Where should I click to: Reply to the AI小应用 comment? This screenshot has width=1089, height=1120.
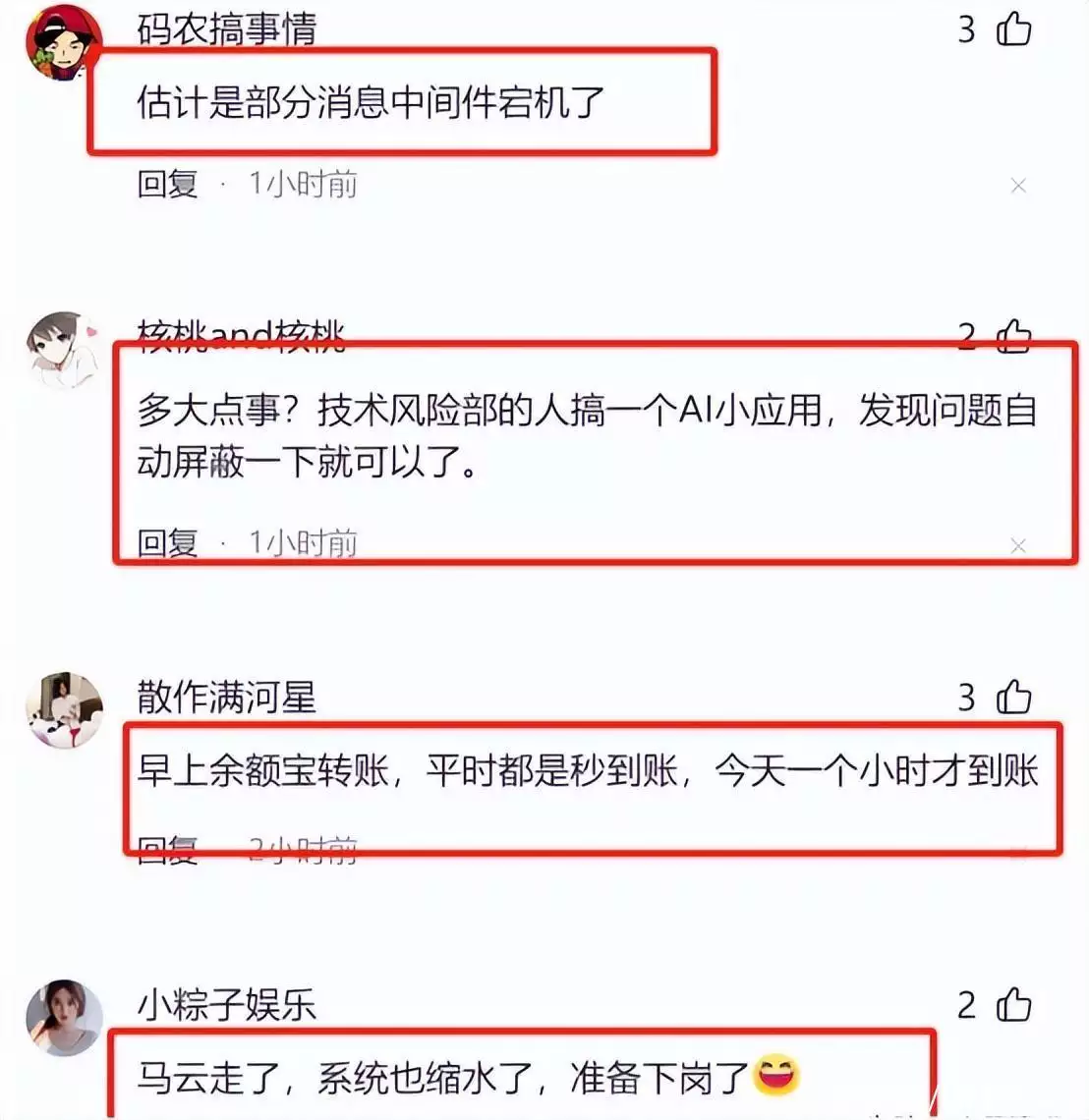click(167, 543)
